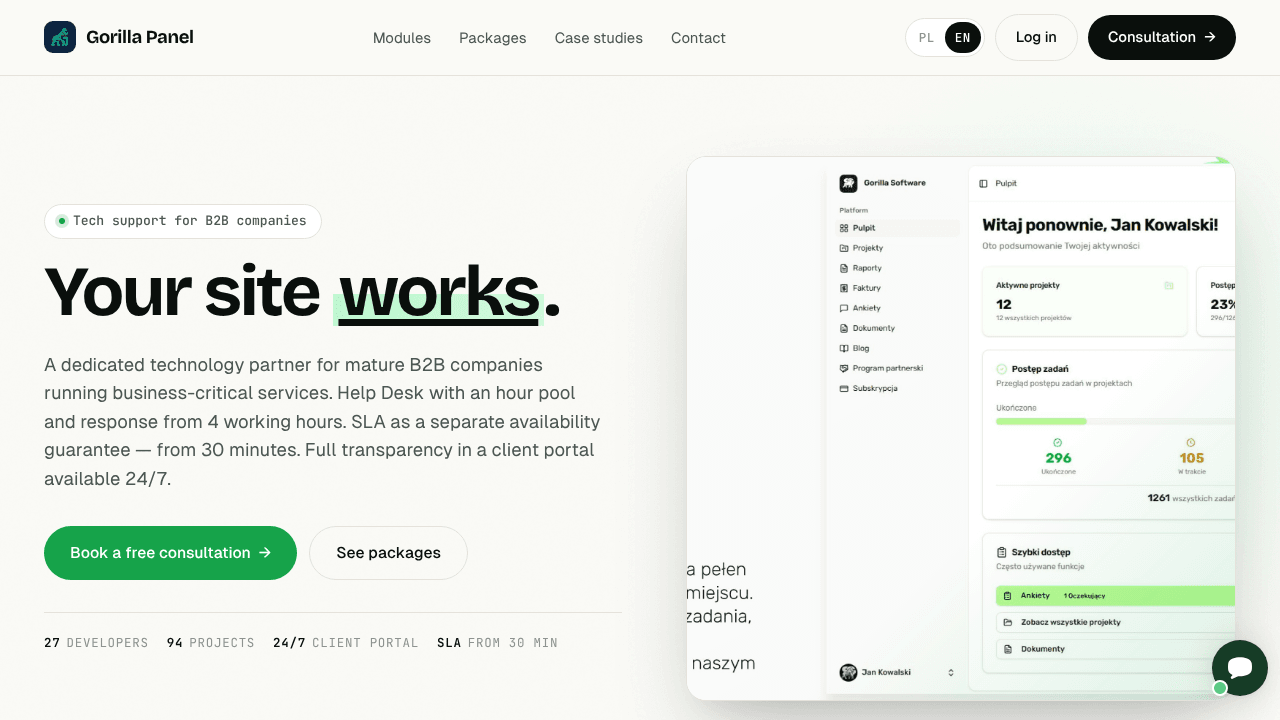Click the Projekty folder icon in the sidebar
Screen dimensions: 1280x720
[844, 248]
